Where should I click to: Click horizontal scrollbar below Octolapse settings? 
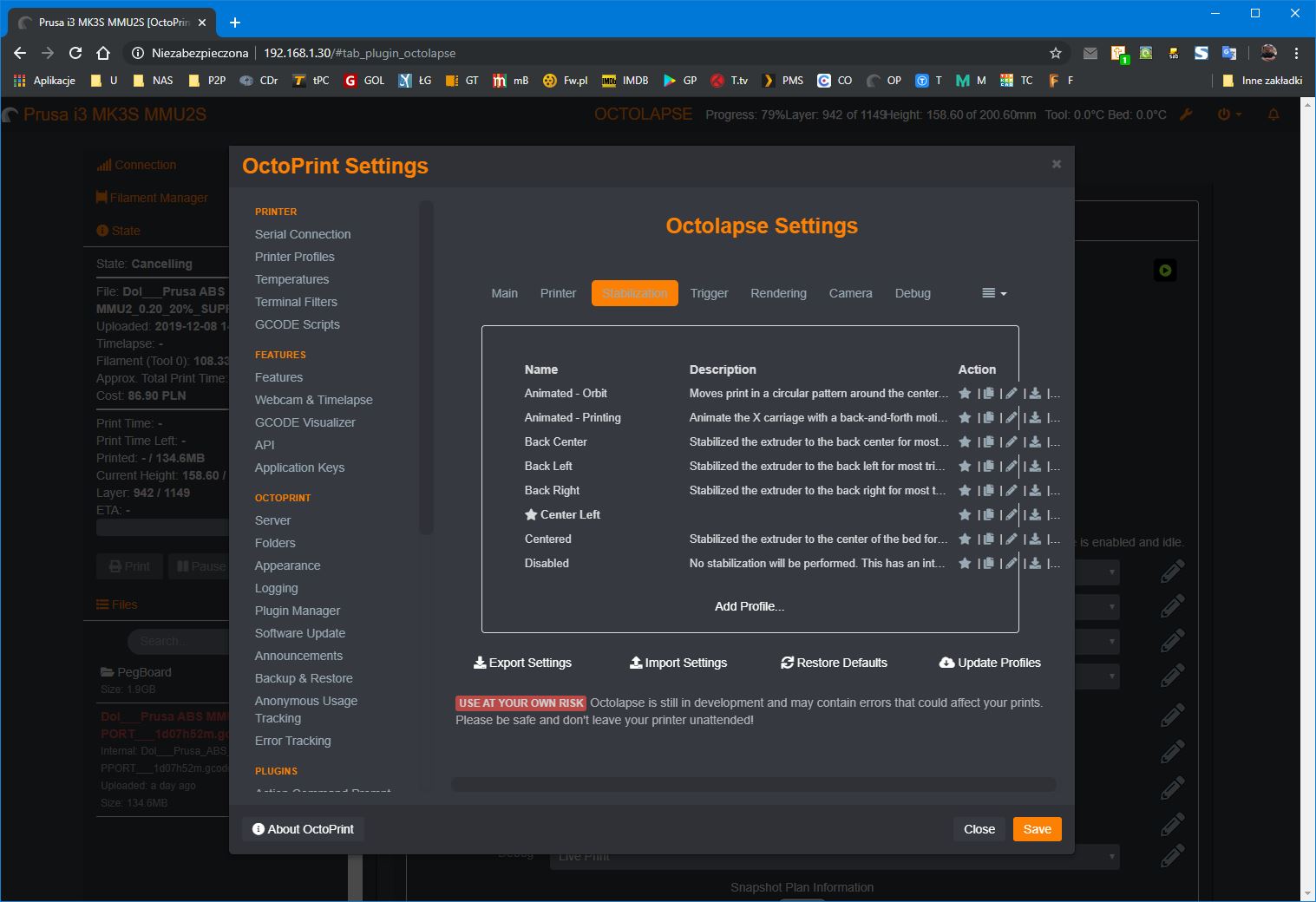tap(754, 785)
